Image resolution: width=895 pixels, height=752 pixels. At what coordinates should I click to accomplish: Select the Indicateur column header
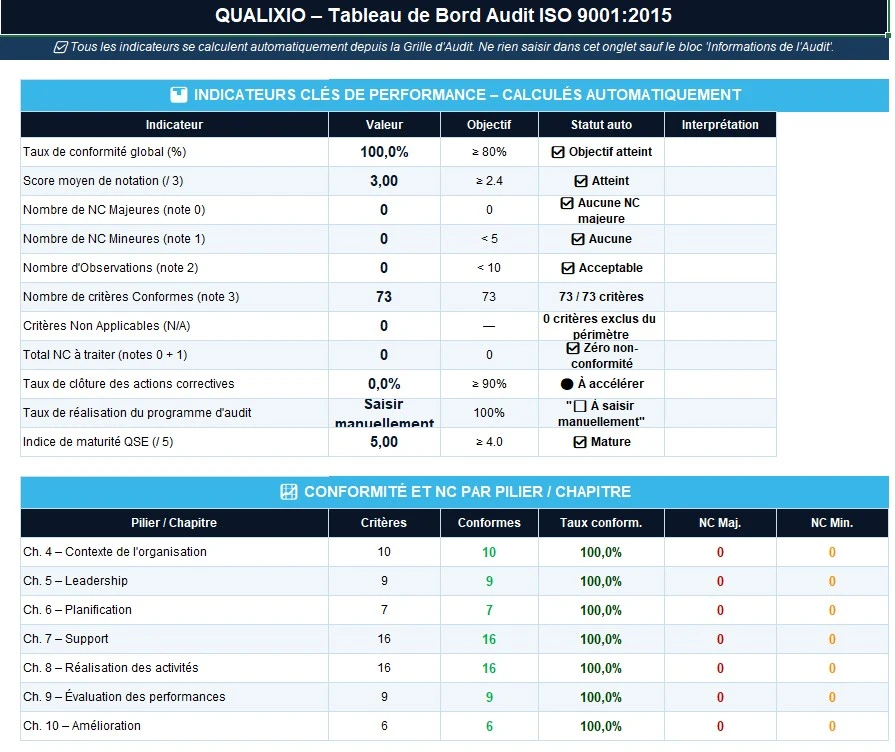click(x=174, y=124)
